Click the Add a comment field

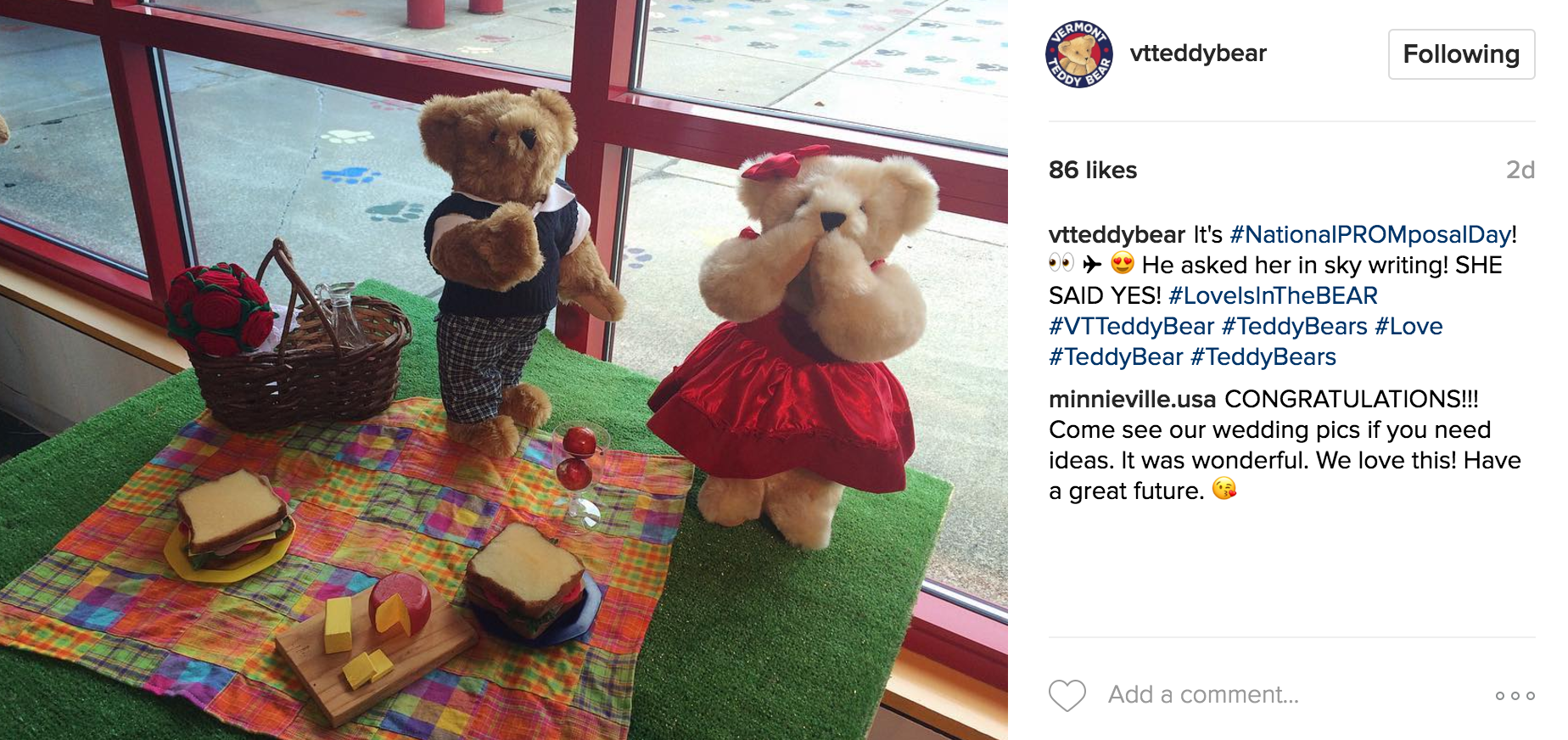tap(1203, 695)
